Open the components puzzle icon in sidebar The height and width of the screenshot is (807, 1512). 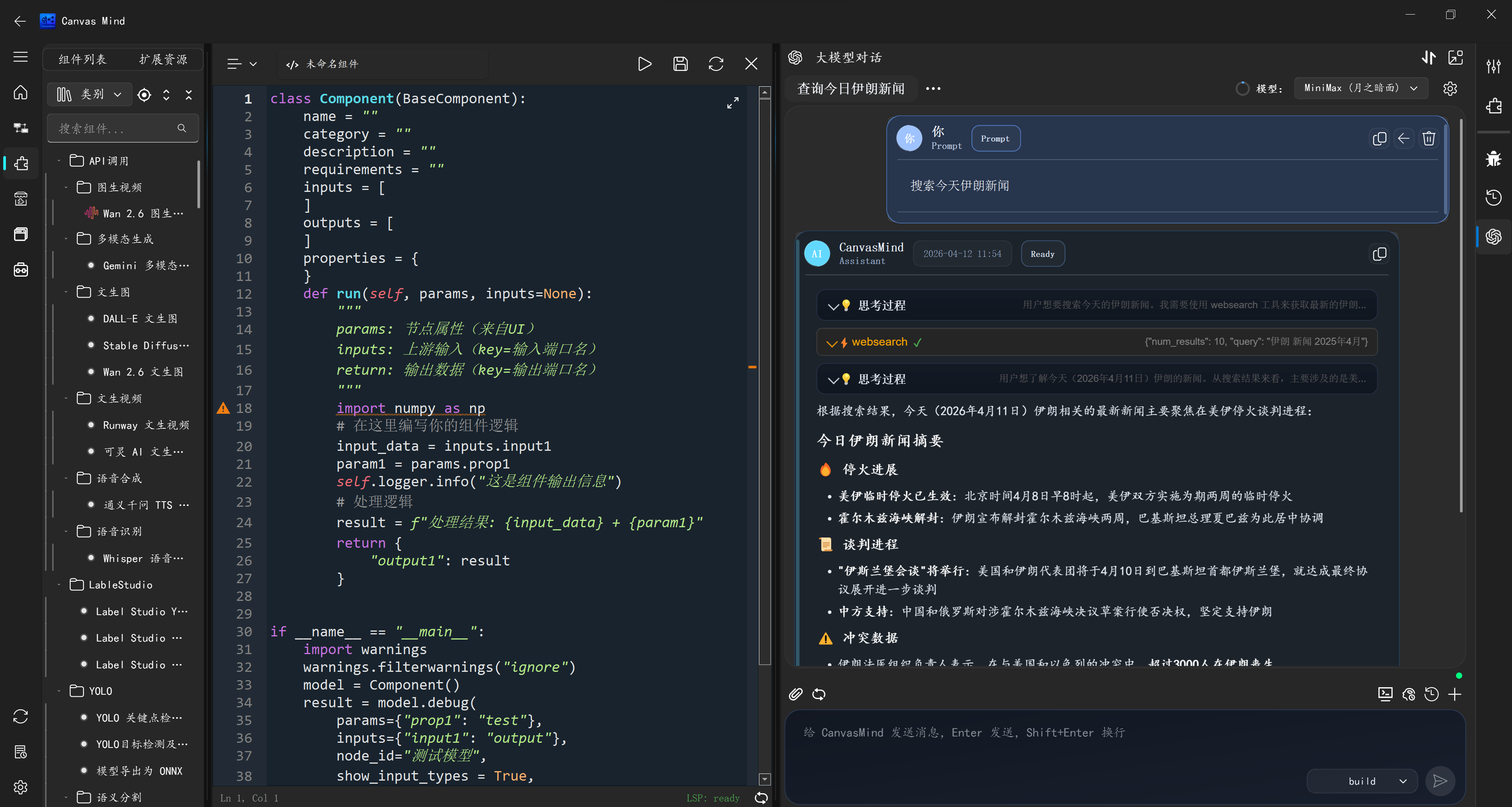(x=20, y=163)
